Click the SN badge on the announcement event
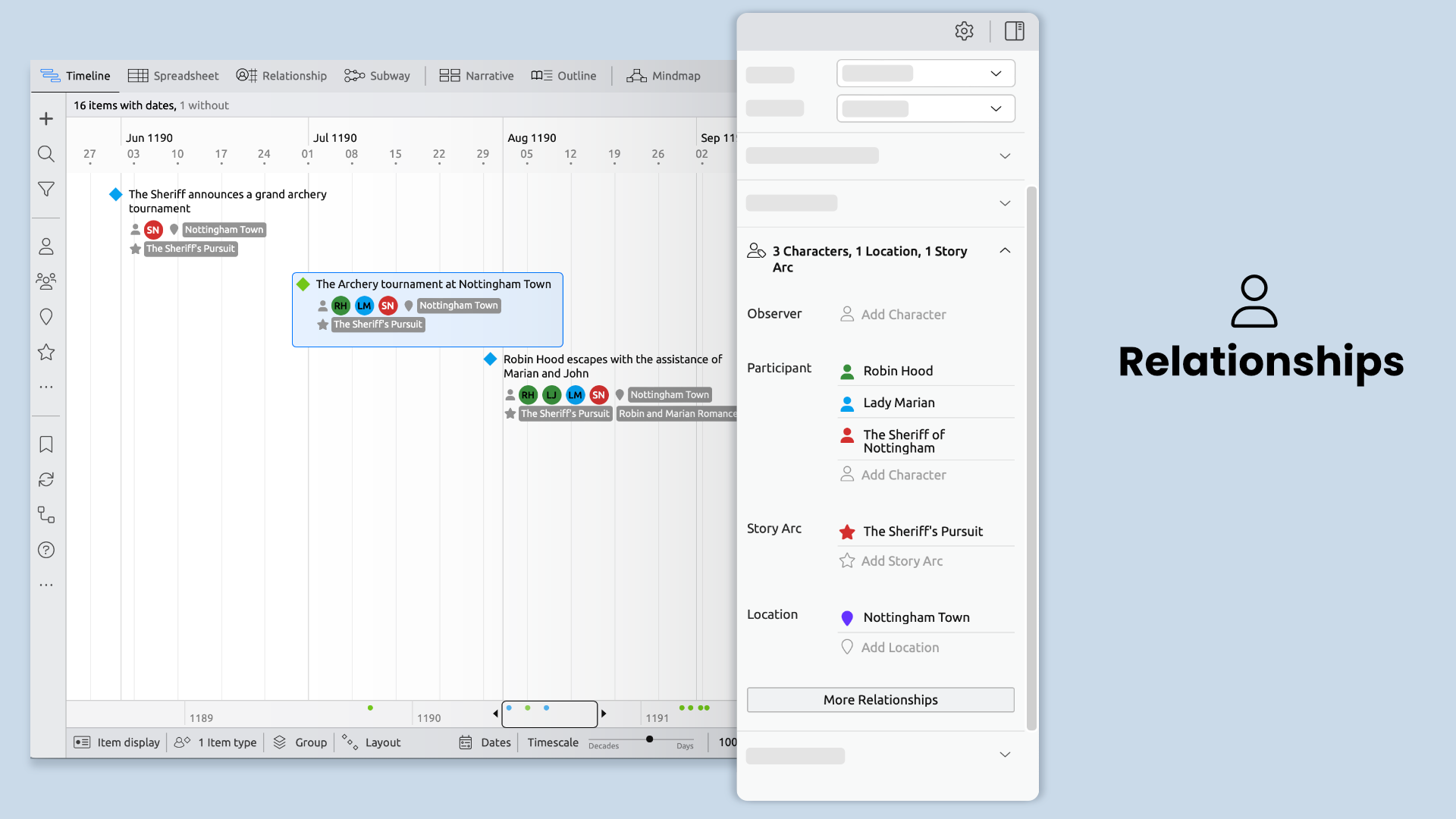1456x819 pixels. (x=153, y=230)
